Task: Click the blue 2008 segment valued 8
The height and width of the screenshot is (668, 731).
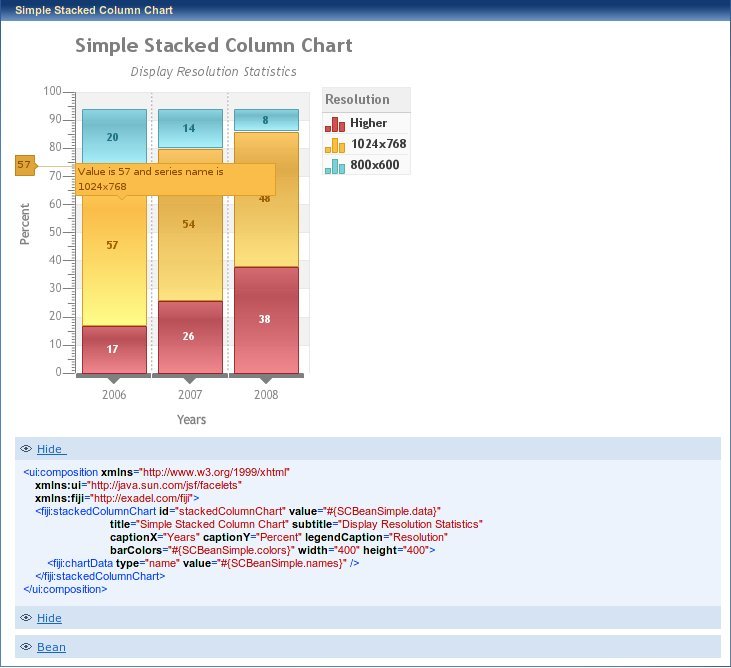Action: [266, 120]
